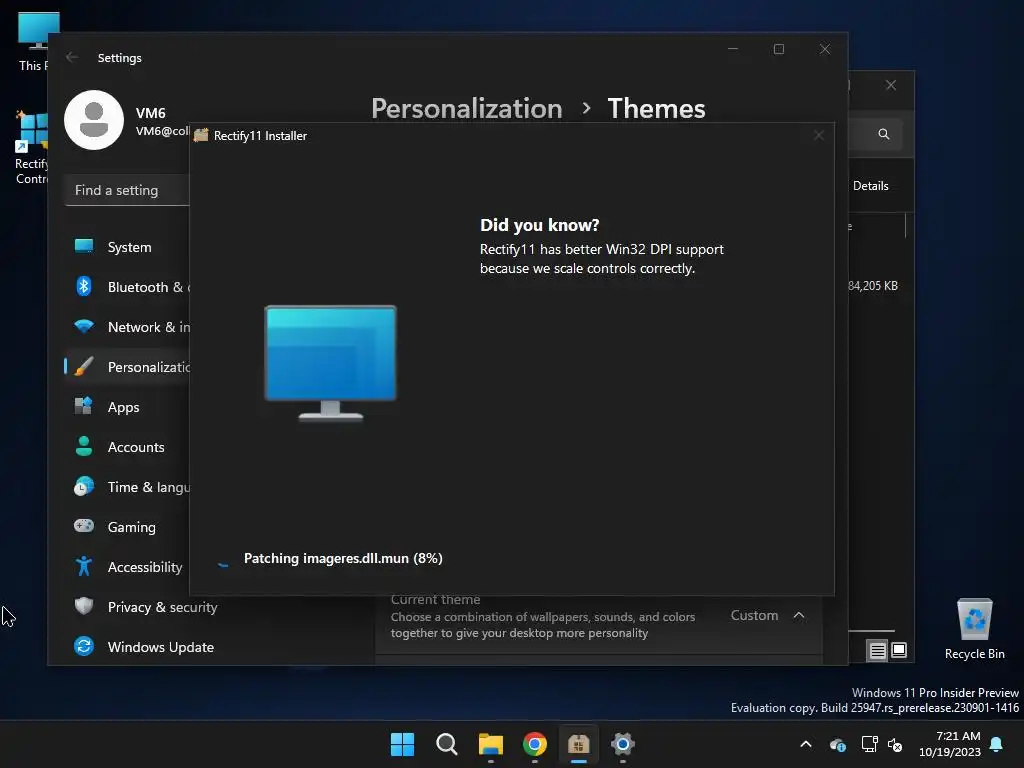1024x768 pixels.
Task: Click Details in background Explorer window
Action: coord(871,185)
